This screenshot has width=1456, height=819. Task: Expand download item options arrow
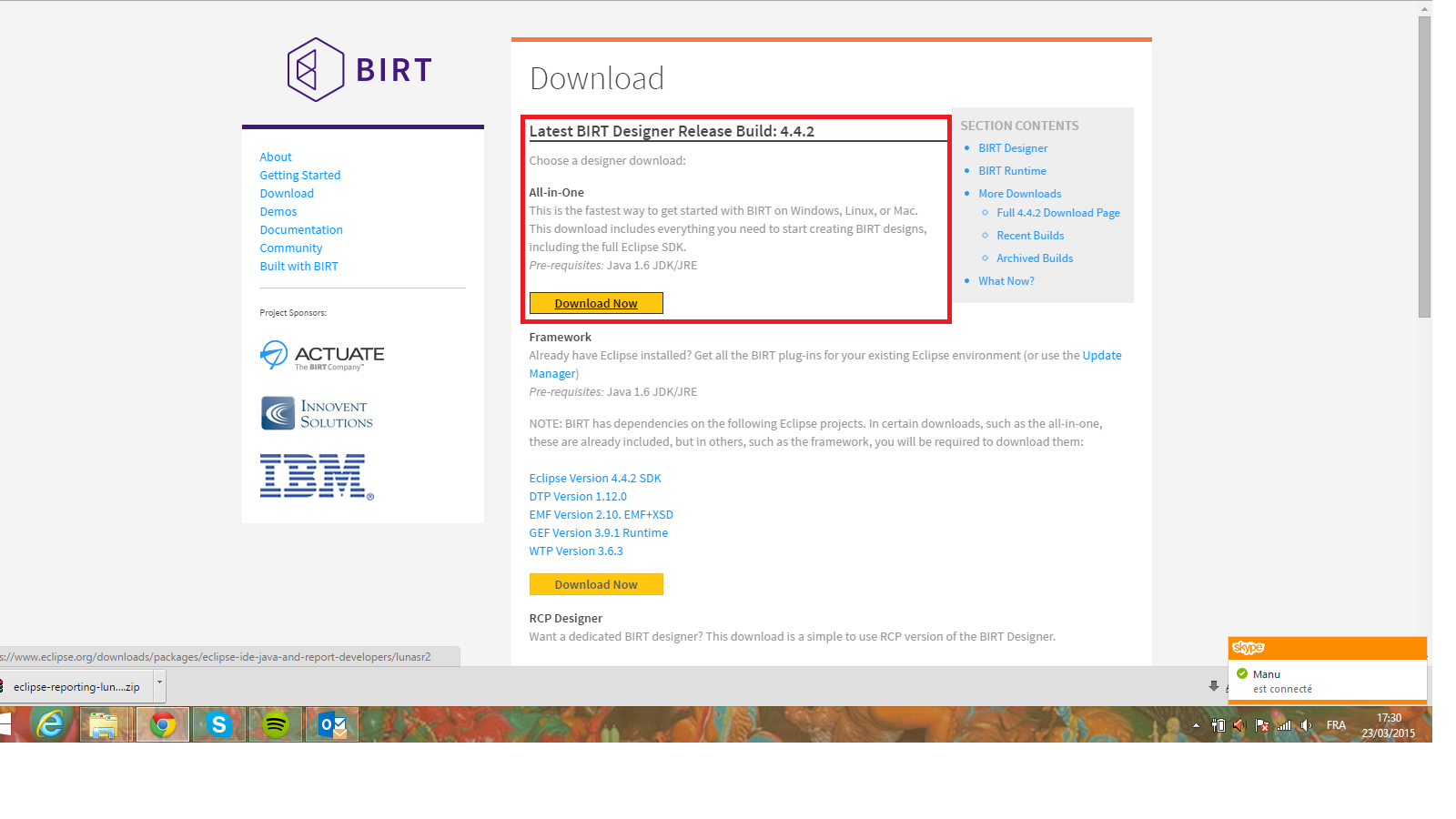[x=159, y=681]
